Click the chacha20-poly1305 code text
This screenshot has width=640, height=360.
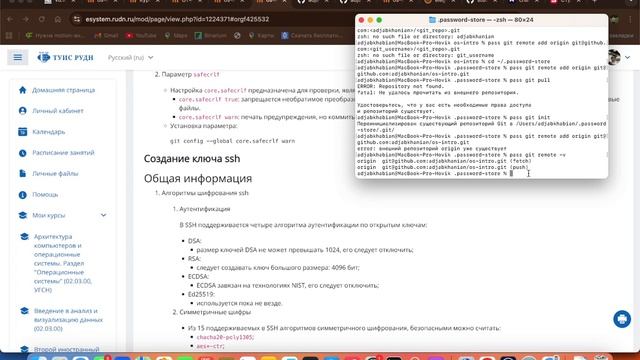coord(225,337)
